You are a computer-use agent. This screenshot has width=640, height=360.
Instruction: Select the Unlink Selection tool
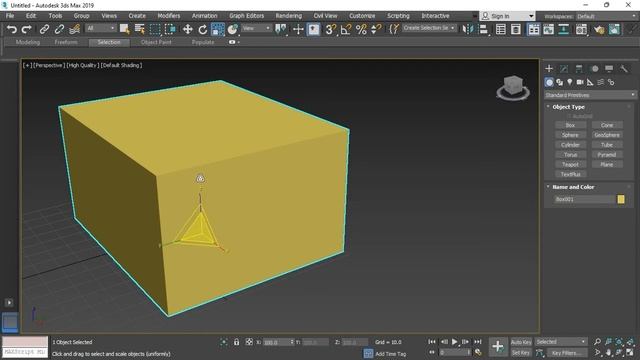pos(59,29)
